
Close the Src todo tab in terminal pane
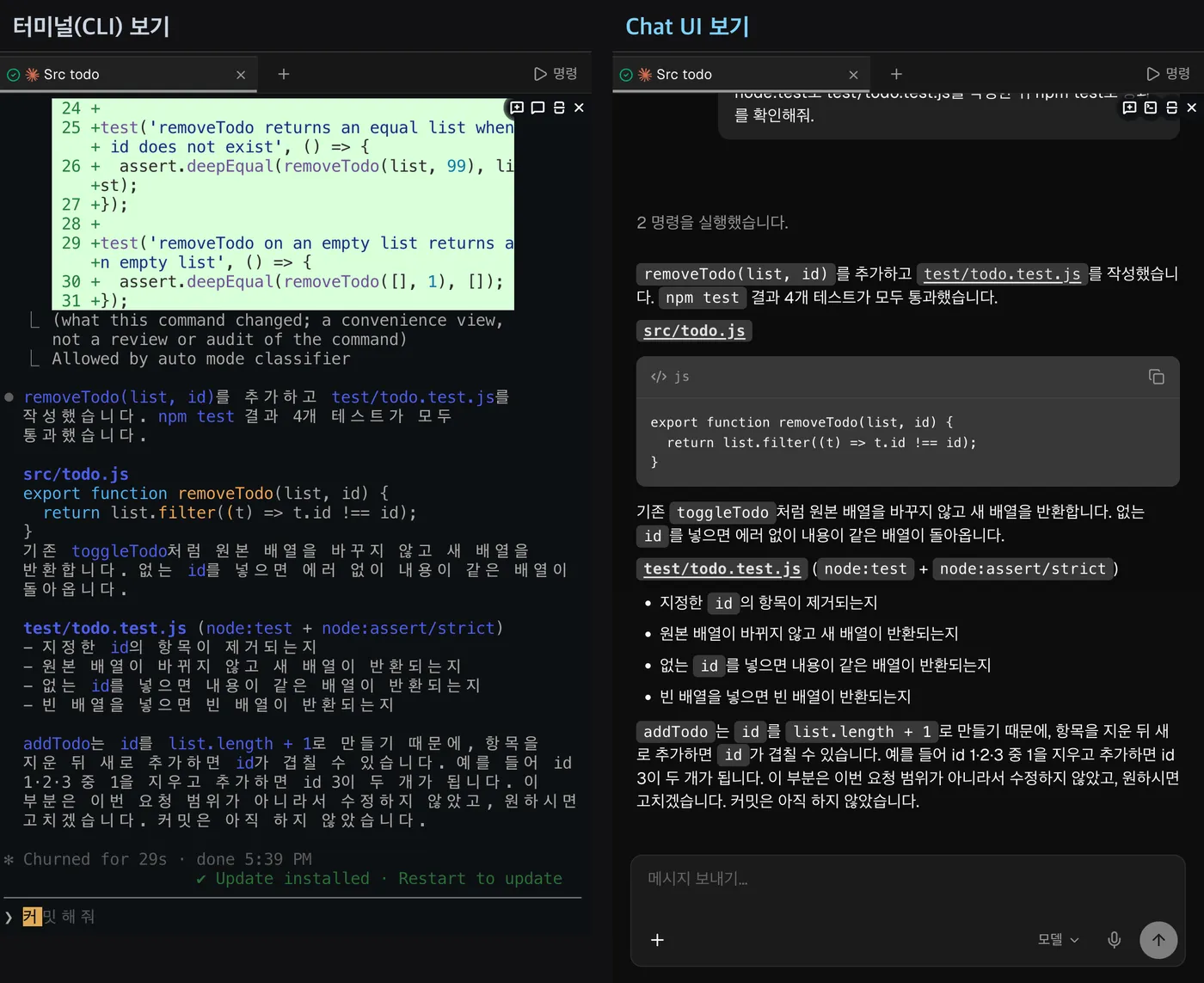[x=241, y=75]
